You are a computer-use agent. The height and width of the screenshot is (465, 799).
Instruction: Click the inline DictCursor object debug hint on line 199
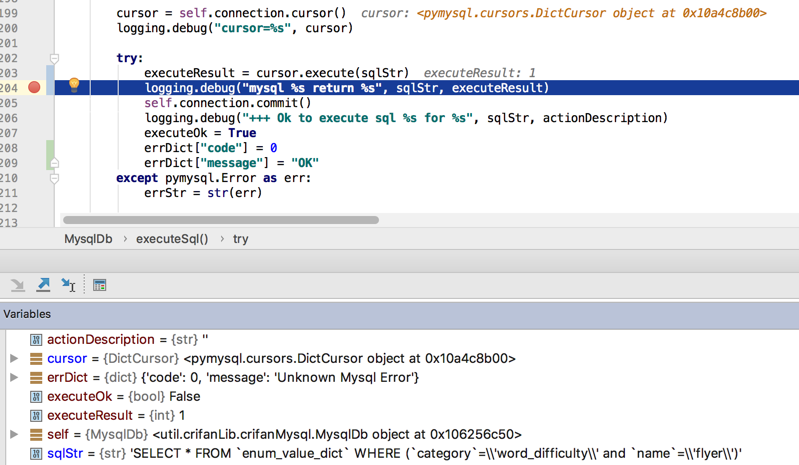pos(564,13)
